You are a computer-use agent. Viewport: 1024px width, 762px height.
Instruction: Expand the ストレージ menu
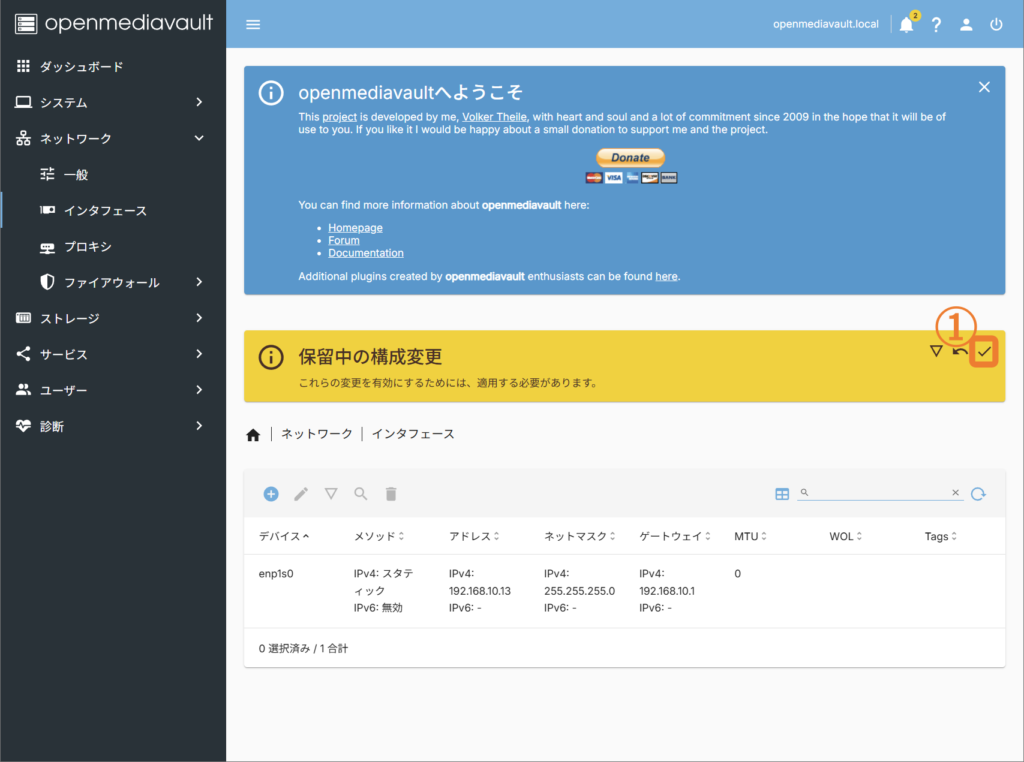point(112,318)
